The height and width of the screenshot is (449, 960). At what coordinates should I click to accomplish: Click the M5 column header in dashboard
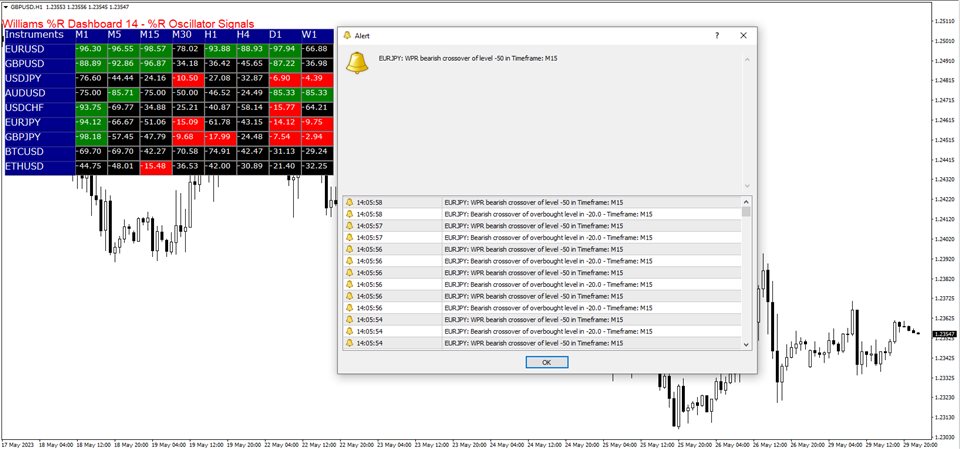pos(114,35)
